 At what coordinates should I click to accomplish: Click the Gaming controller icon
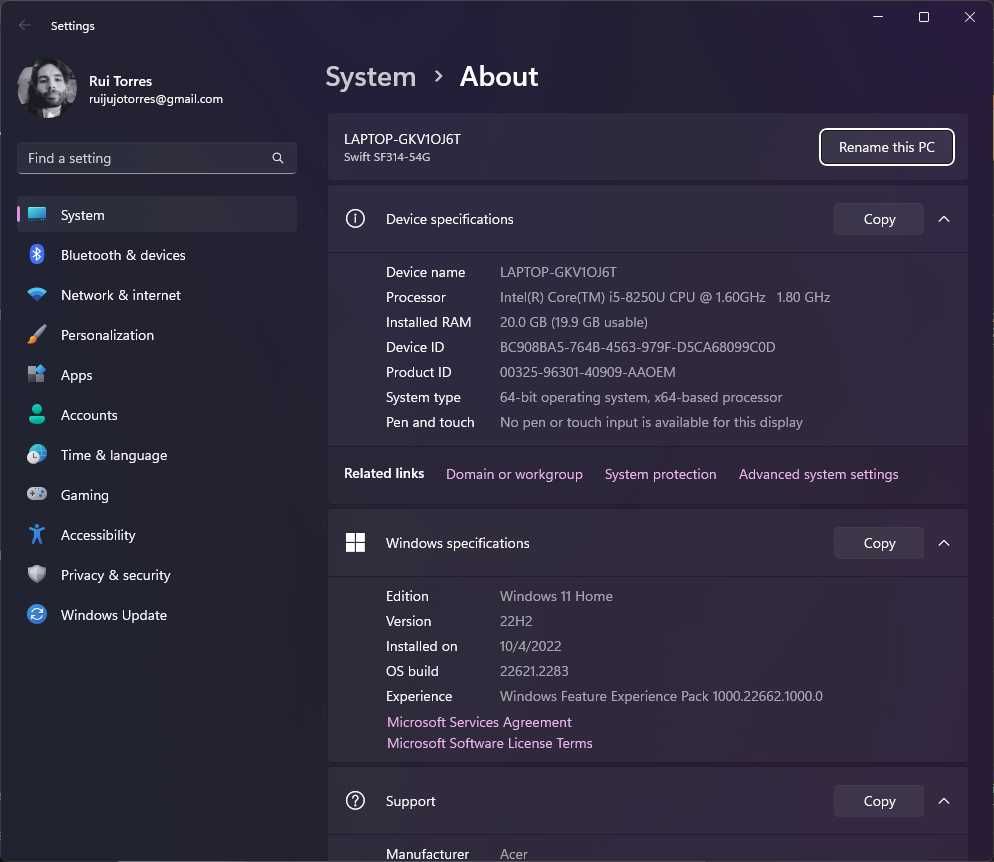(37, 494)
